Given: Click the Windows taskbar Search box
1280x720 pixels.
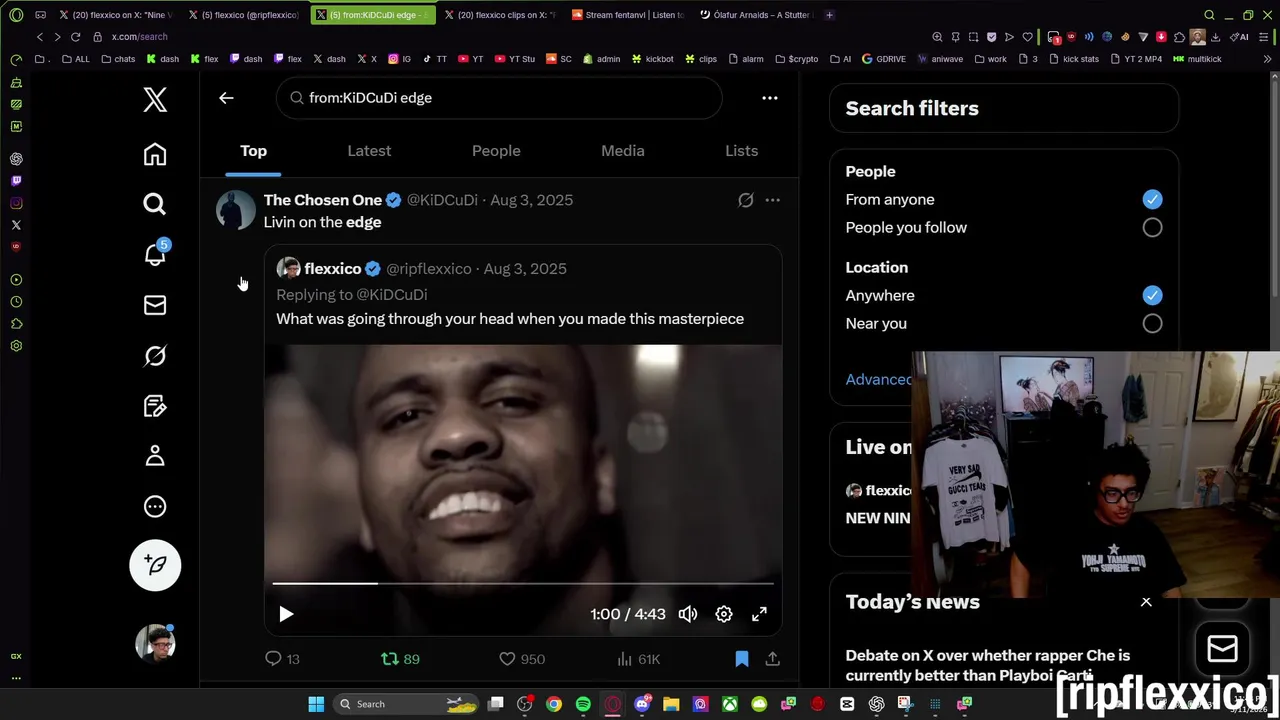Looking at the screenshot, I should pyautogui.click(x=407, y=704).
